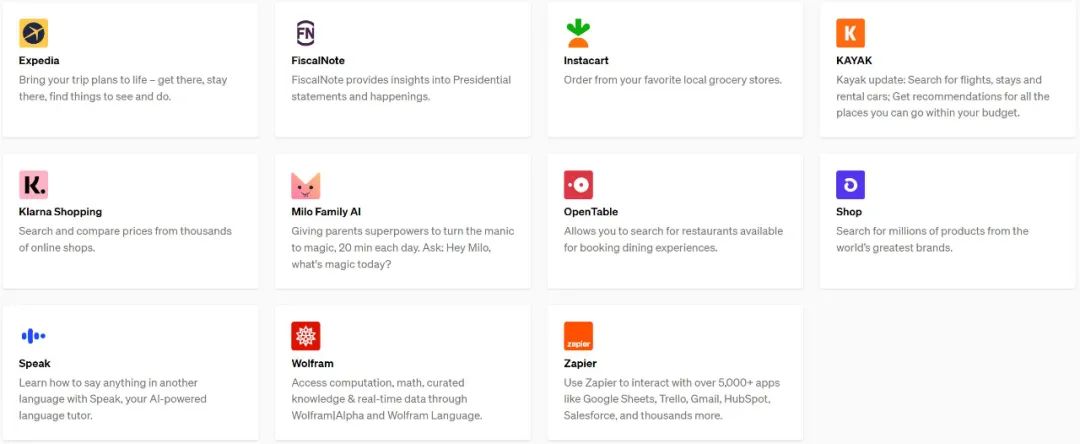Image resolution: width=1080 pixels, height=444 pixels.
Task: Click the KAYAK plugin description text
Action: pyautogui.click(x=942, y=96)
